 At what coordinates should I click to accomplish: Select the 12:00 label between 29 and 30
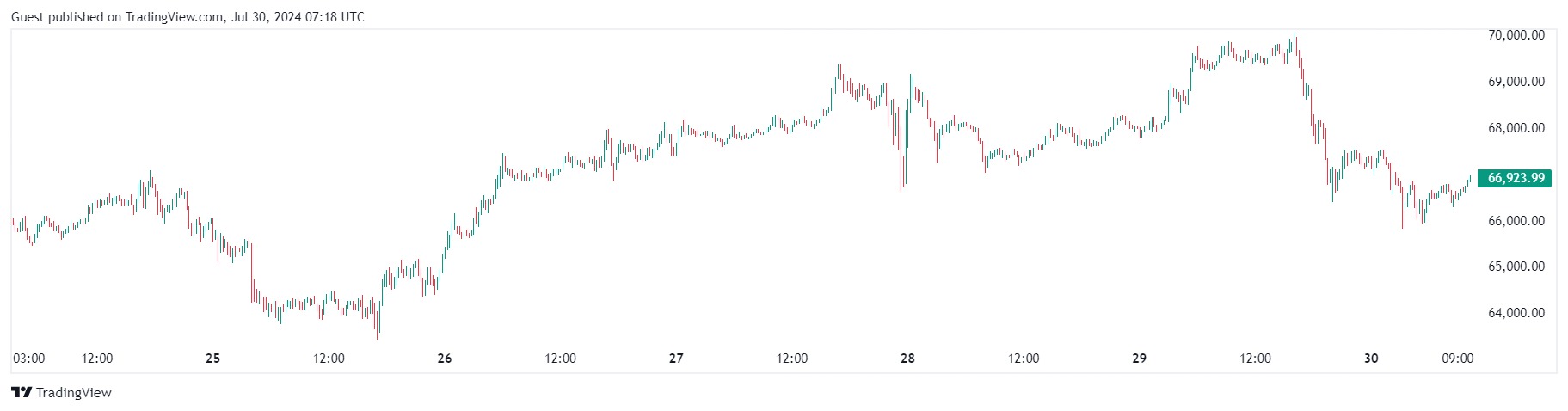[x=1255, y=359]
